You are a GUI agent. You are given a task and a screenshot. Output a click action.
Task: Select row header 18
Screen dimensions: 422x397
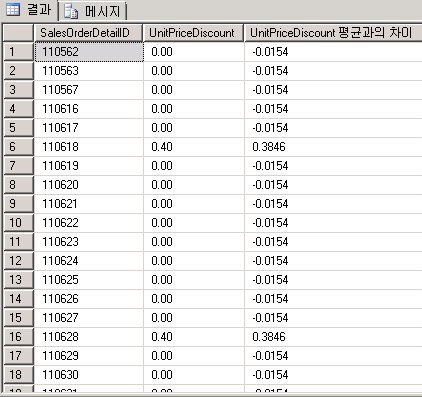coord(19,375)
